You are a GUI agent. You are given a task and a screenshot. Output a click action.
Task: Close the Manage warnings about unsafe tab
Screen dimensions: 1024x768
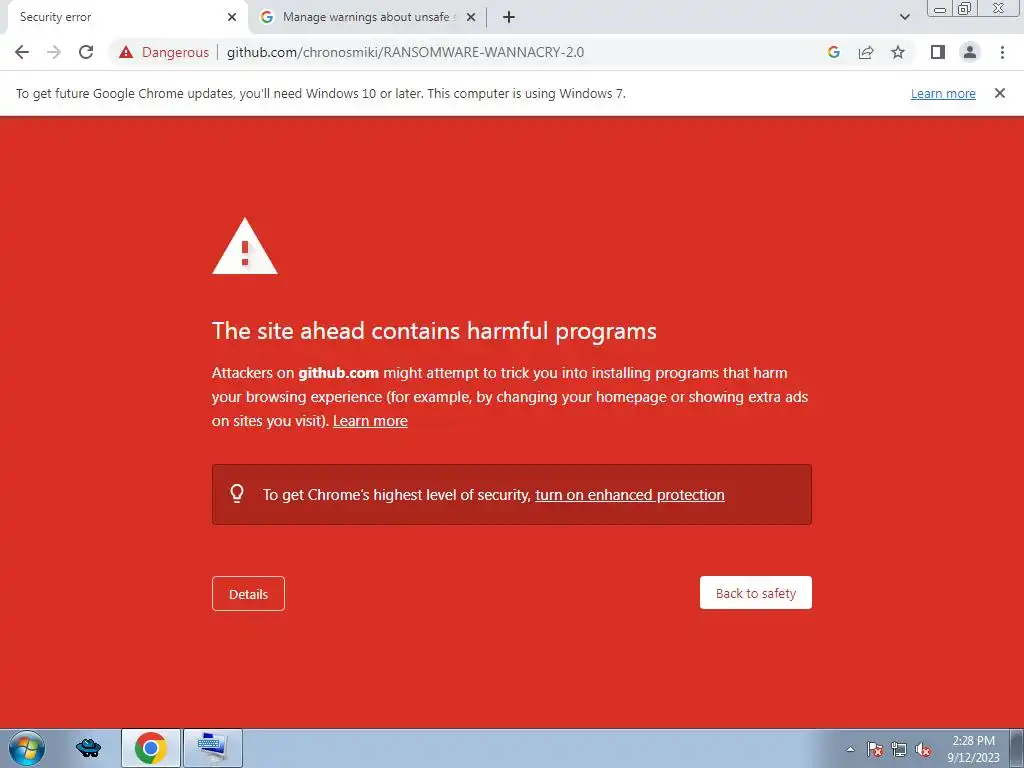(x=471, y=17)
